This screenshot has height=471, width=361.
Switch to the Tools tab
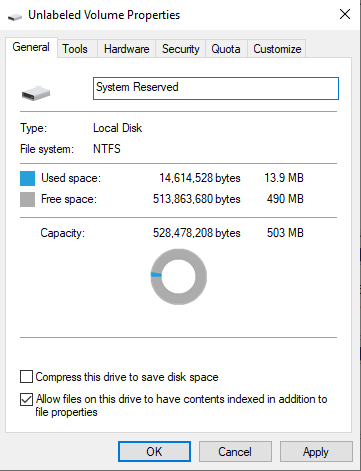coord(75,49)
